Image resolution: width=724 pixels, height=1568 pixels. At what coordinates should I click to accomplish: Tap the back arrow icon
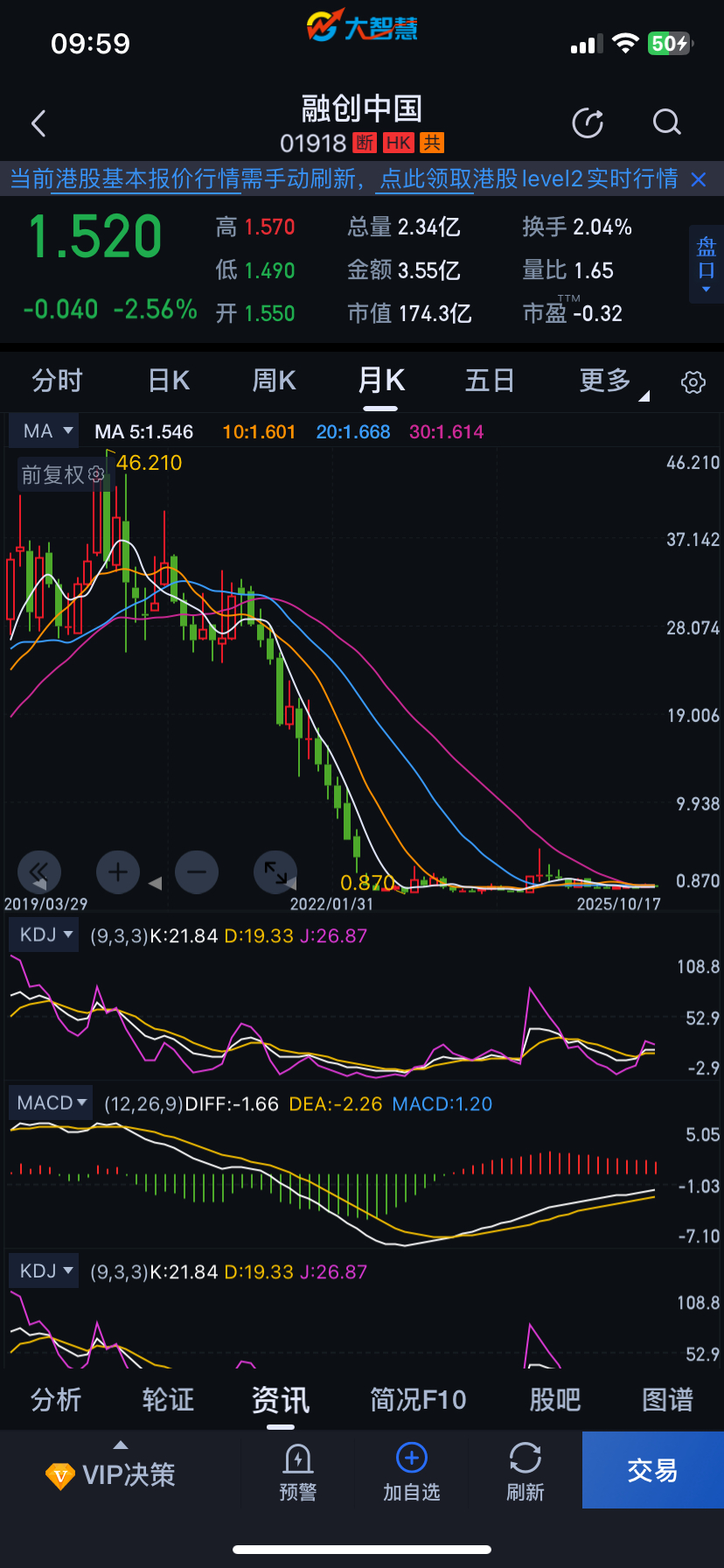[38, 123]
